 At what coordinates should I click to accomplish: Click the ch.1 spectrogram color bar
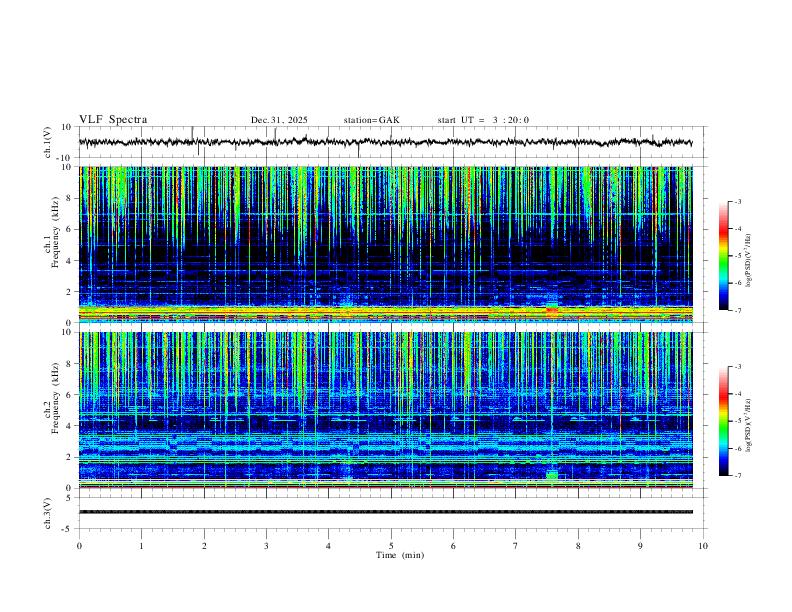point(724,256)
